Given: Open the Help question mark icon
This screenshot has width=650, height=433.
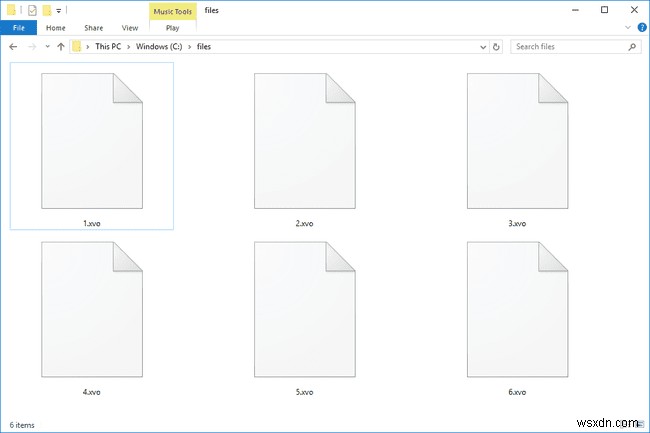Looking at the screenshot, I should click(642, 28).
